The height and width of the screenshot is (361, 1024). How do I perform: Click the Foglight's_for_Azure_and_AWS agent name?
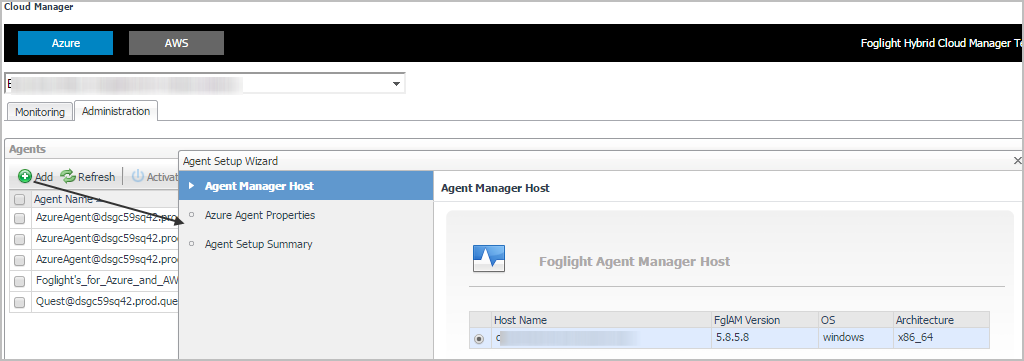(107, 281)
